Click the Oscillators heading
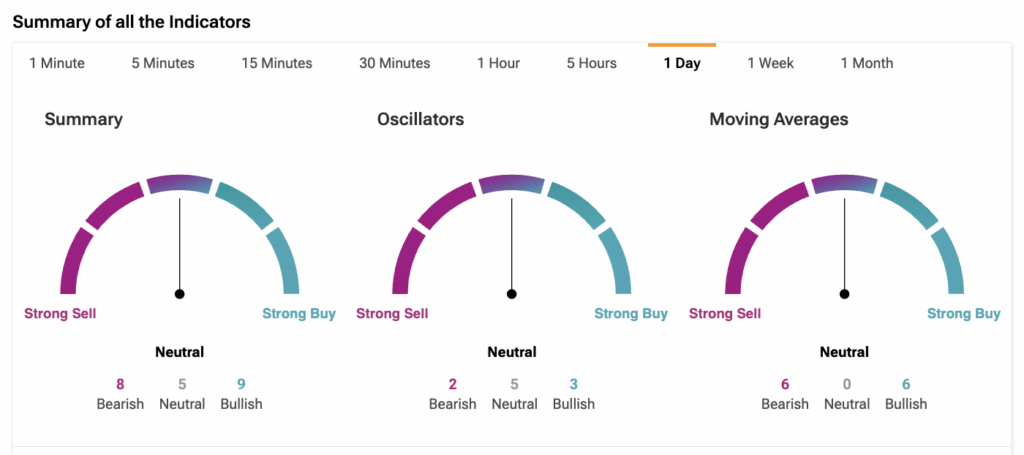Screen dimensions: 1024x455 (x=420, y=120)
